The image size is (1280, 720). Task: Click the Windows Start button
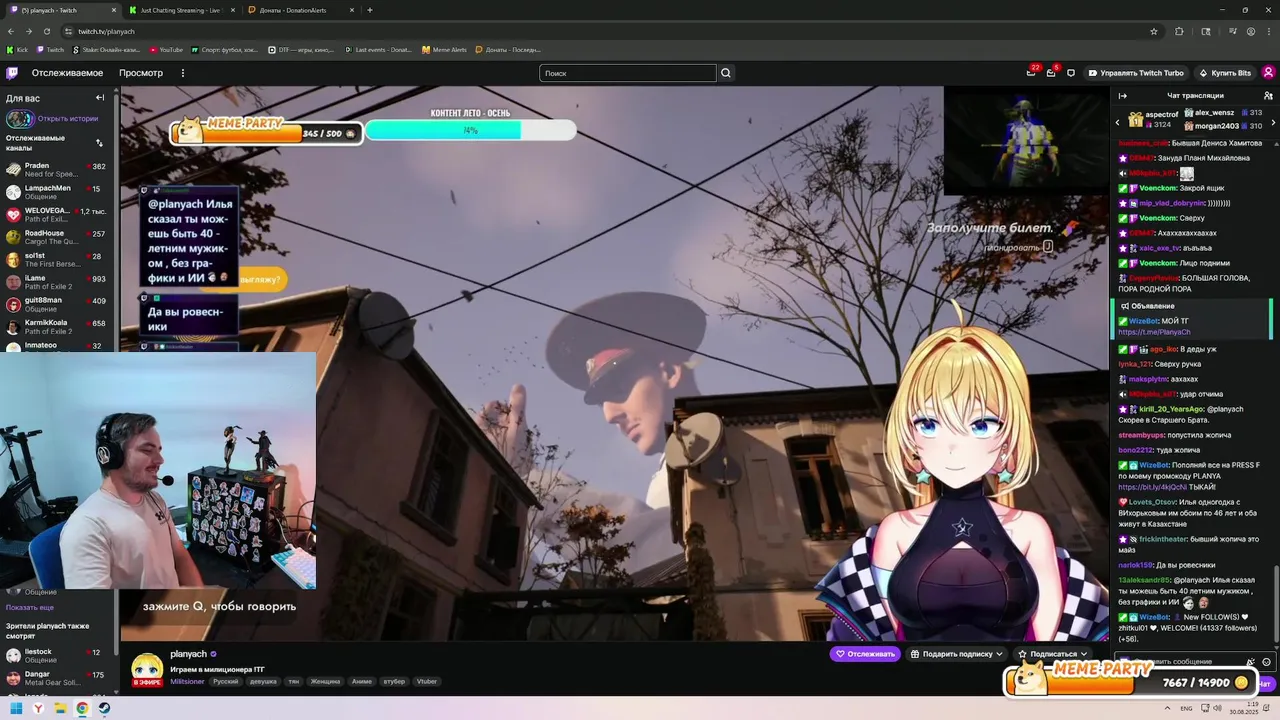[16, 708]
